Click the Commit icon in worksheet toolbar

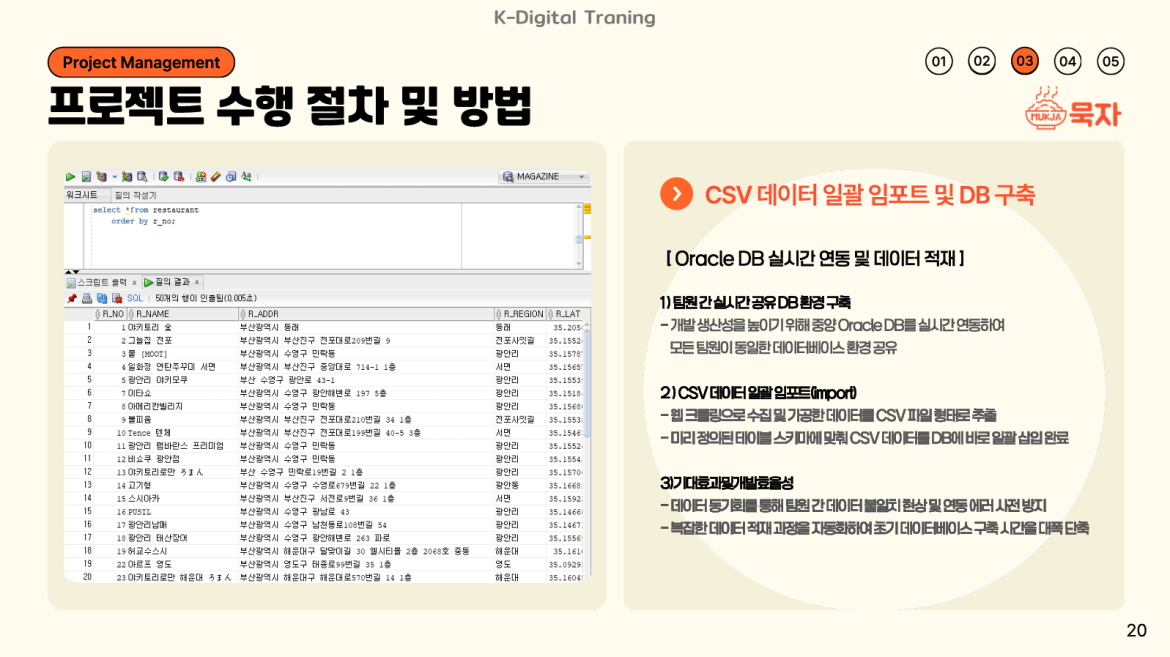pyautogui.click(x=163, y=177)
